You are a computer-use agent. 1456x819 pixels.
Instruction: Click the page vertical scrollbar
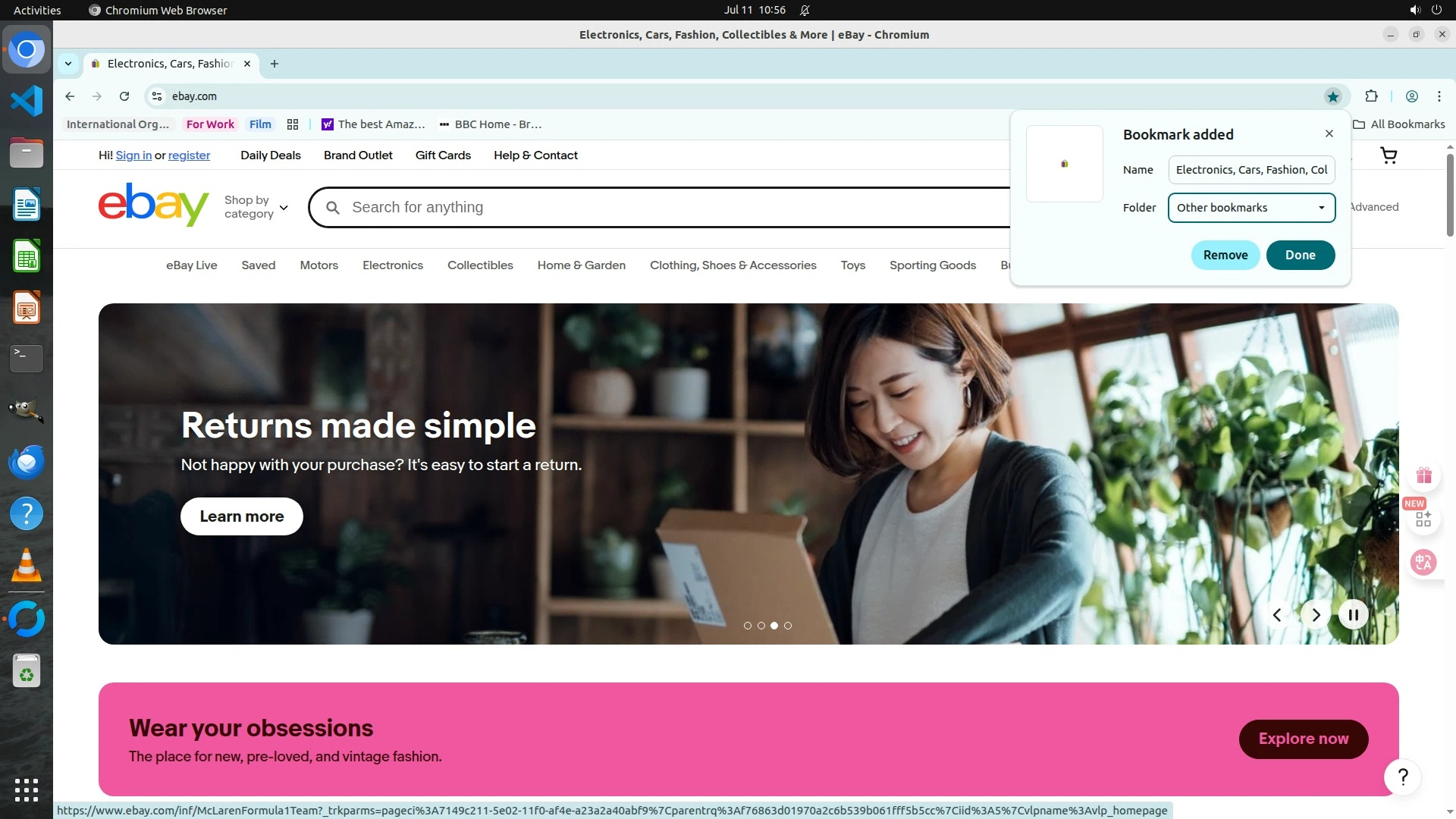tap(1449, 196)
